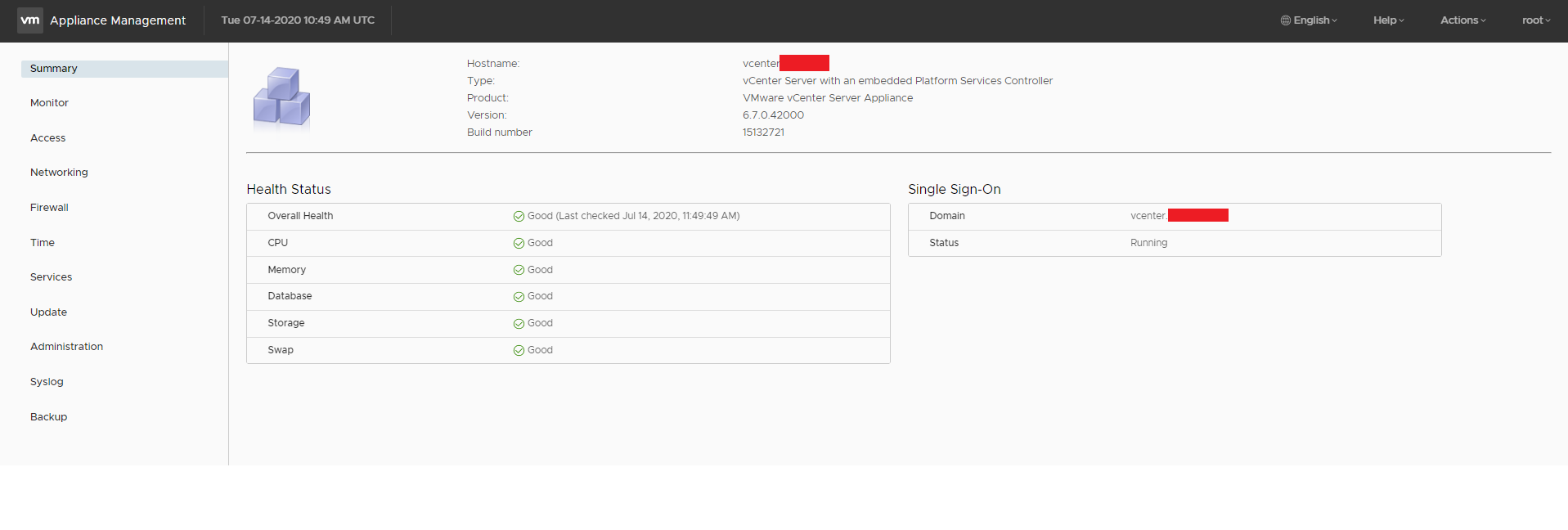
Task: Click the Good status text in Database row
Action: 540,296
